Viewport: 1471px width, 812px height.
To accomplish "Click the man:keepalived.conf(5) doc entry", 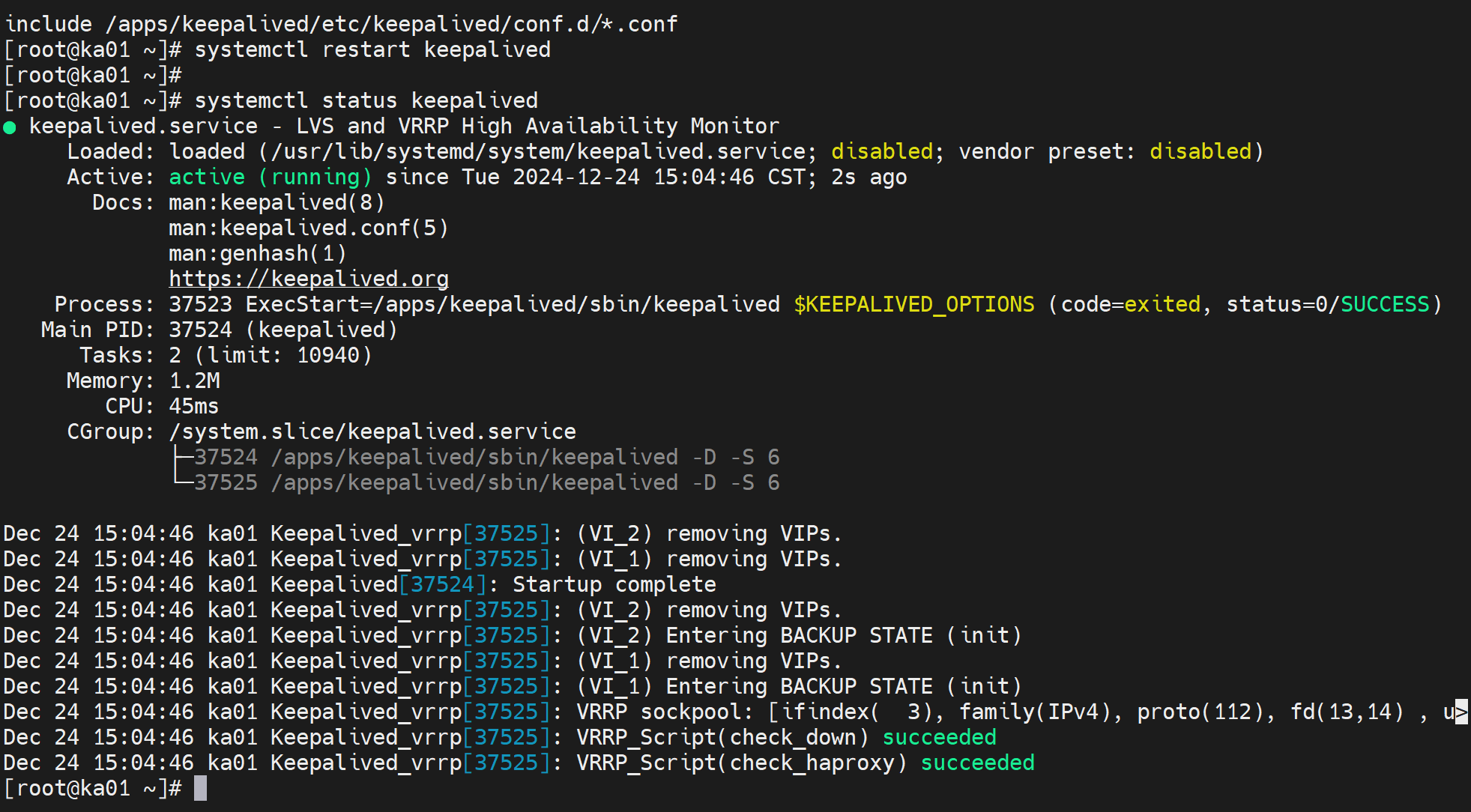I will pyautogui.click(x=308, y=228).
